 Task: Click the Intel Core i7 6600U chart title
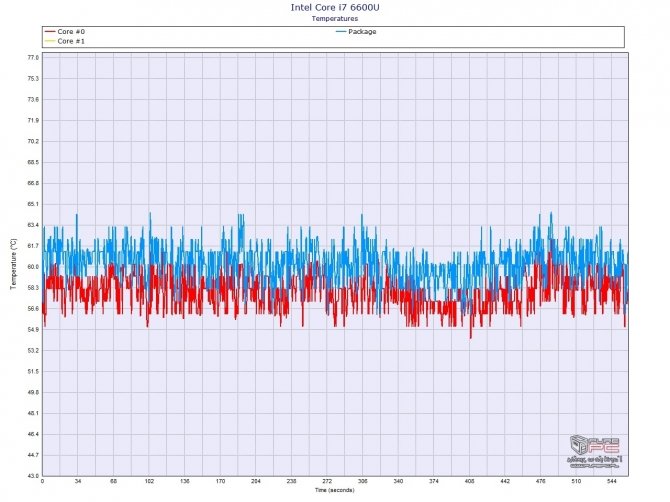[335, 7]
